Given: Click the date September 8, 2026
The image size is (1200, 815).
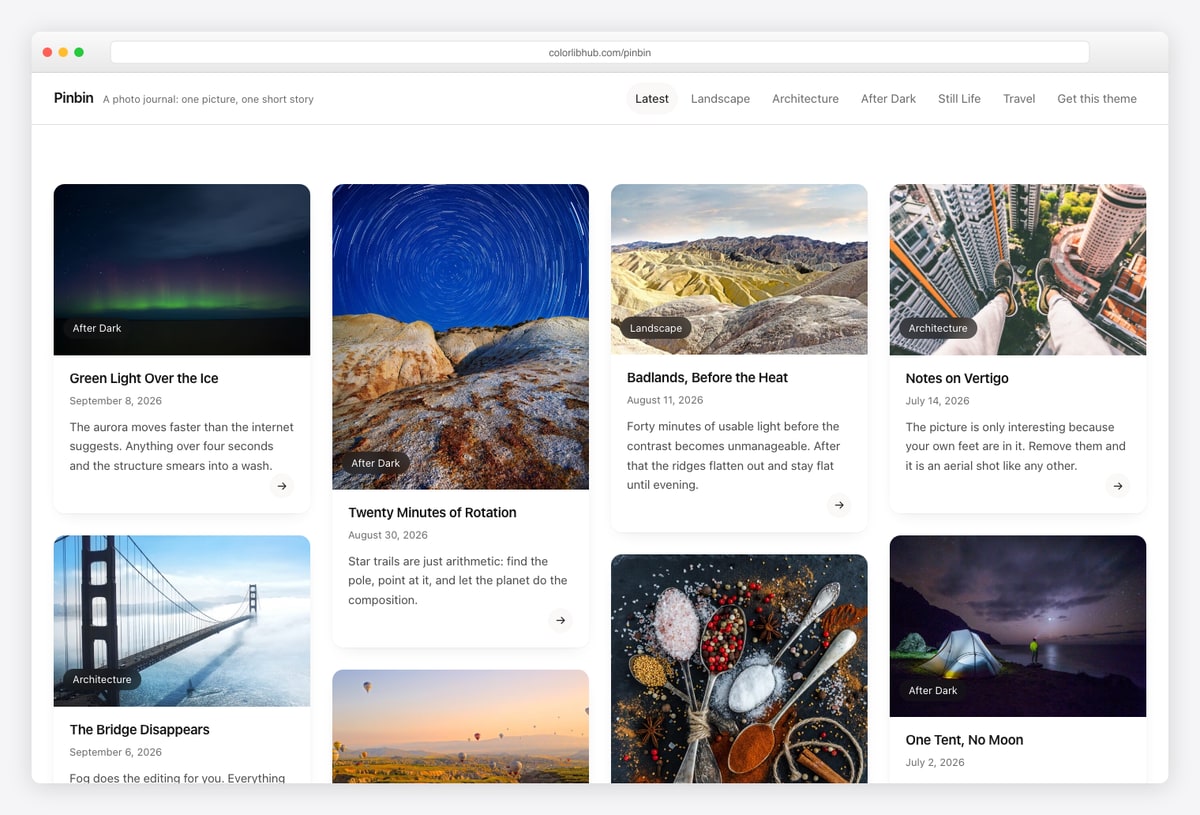Looking at the screenshot, I should (115, 401).
